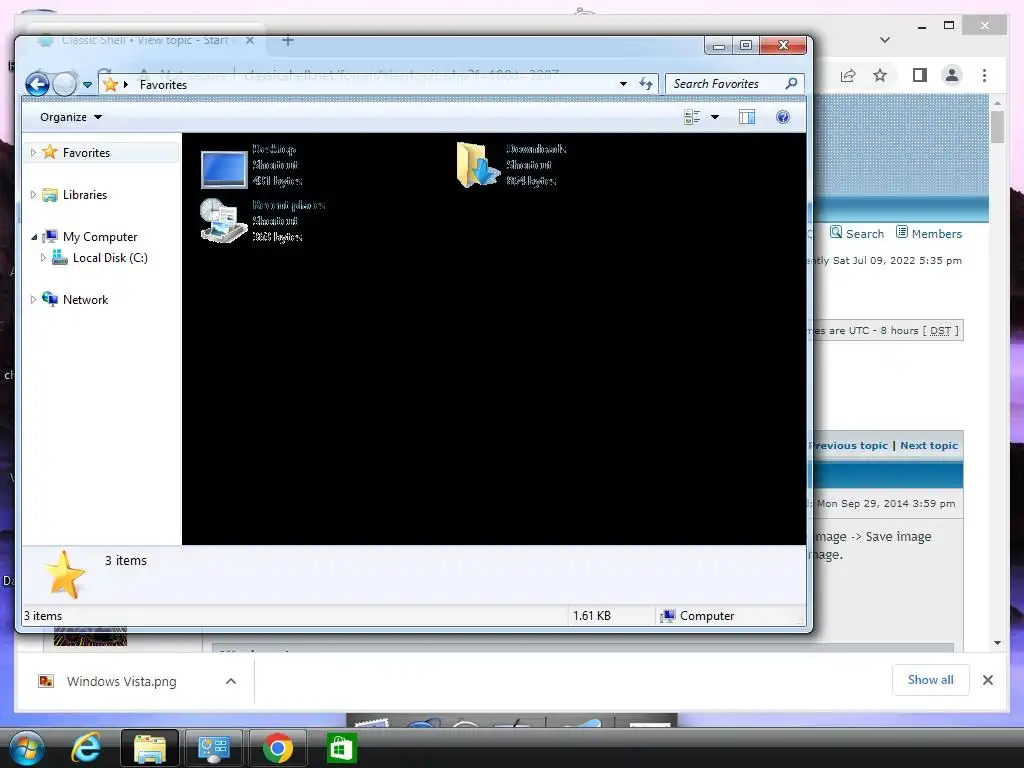Screen dimensions: 1024x768
Task: Select the Downloads folder shortcut icon
Action: [478, 165]
